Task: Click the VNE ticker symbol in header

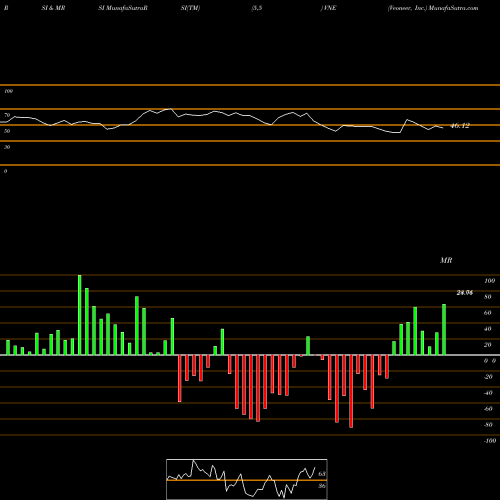Action: pyautogui.click(x=330, y=8)
